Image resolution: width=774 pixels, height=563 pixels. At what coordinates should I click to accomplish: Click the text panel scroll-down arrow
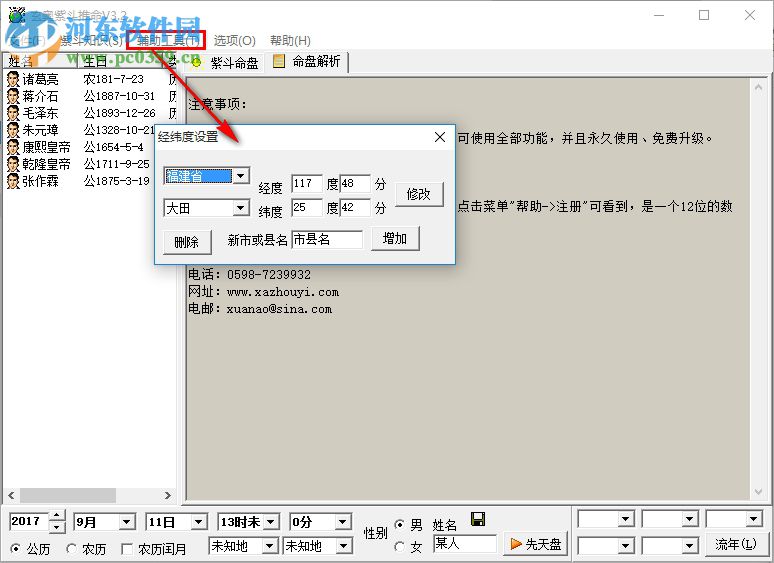pos(758,492)
